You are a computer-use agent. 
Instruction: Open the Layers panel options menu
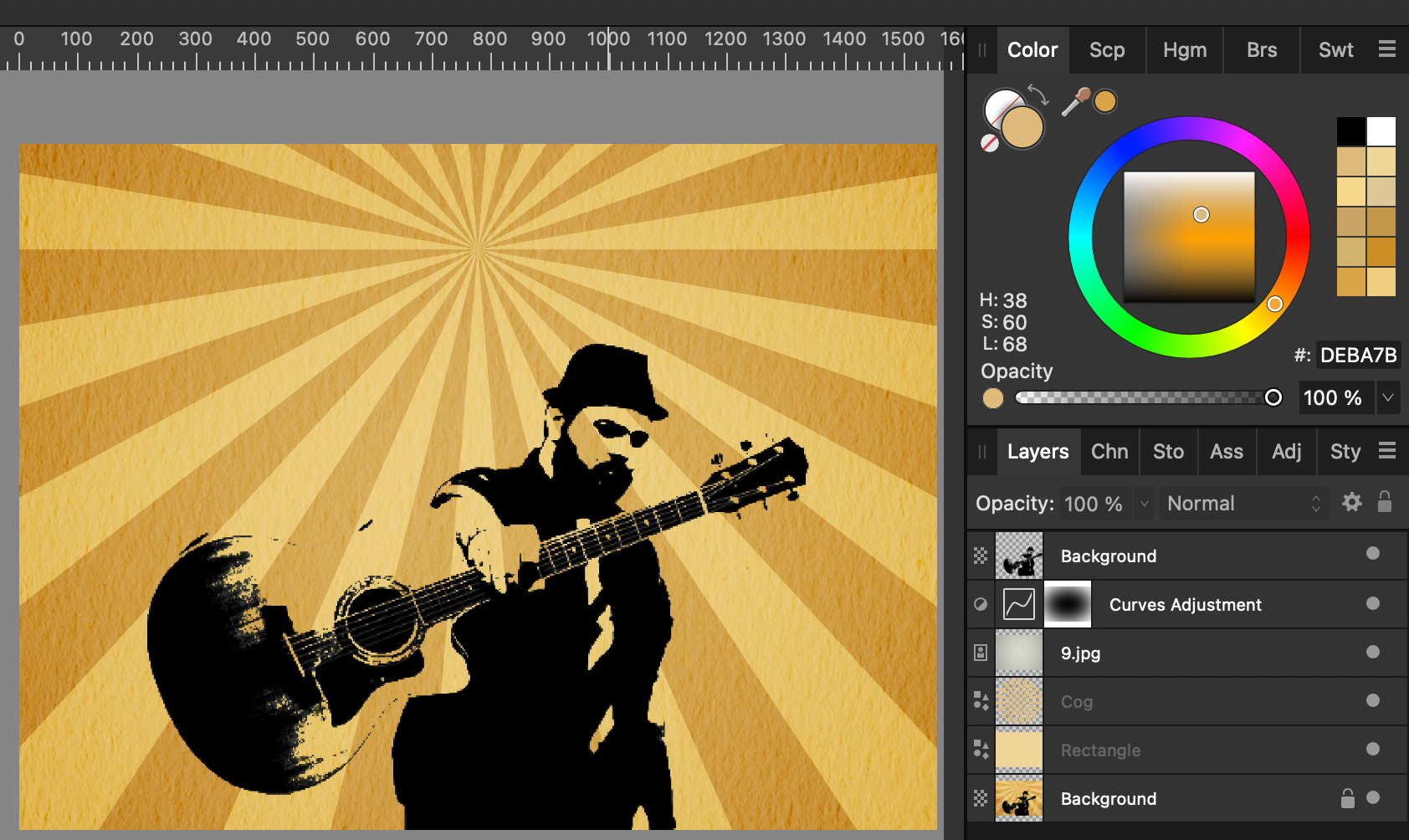[1386, 451]
